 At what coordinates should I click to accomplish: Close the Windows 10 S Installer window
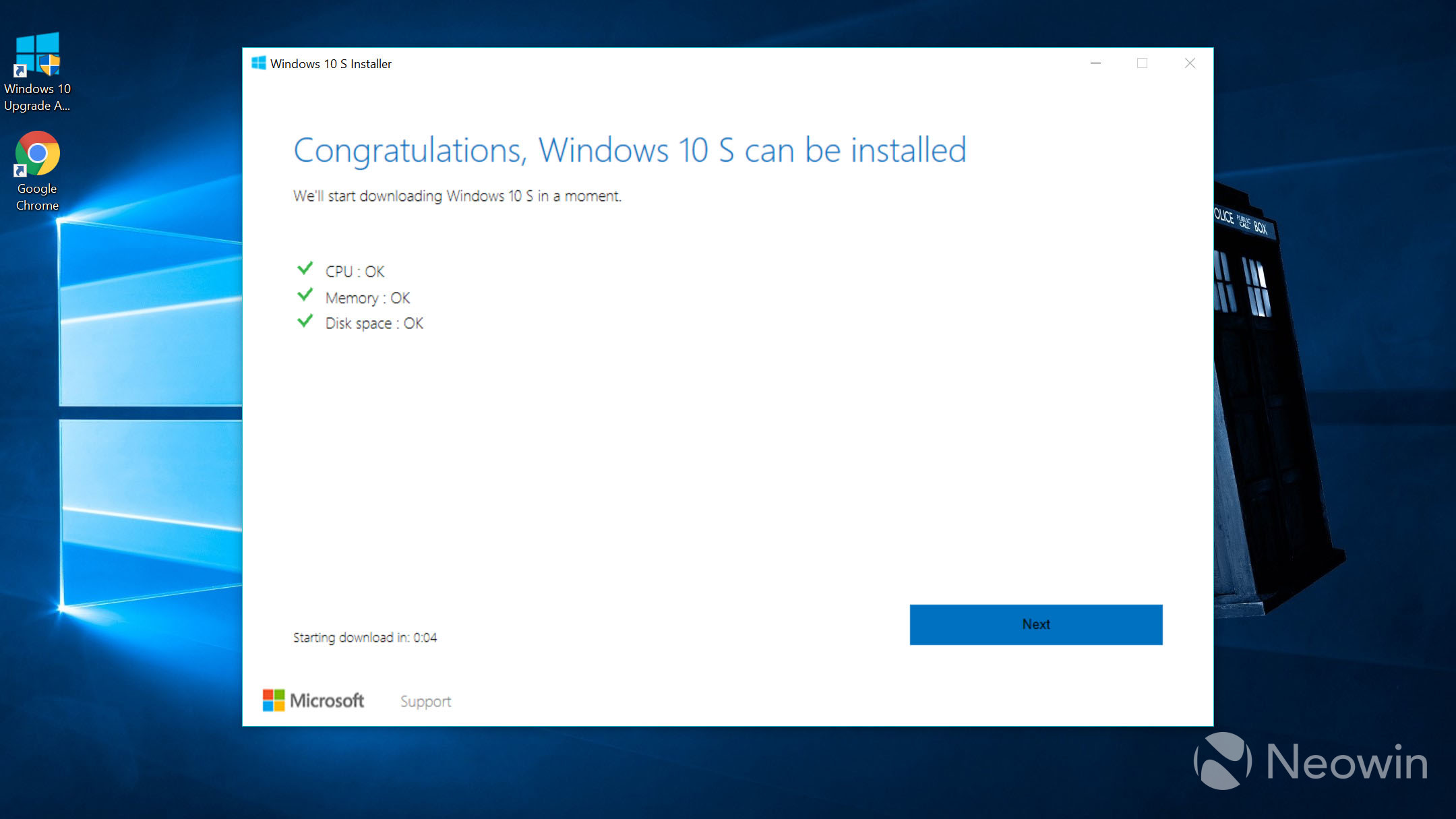coord(1190,63)
